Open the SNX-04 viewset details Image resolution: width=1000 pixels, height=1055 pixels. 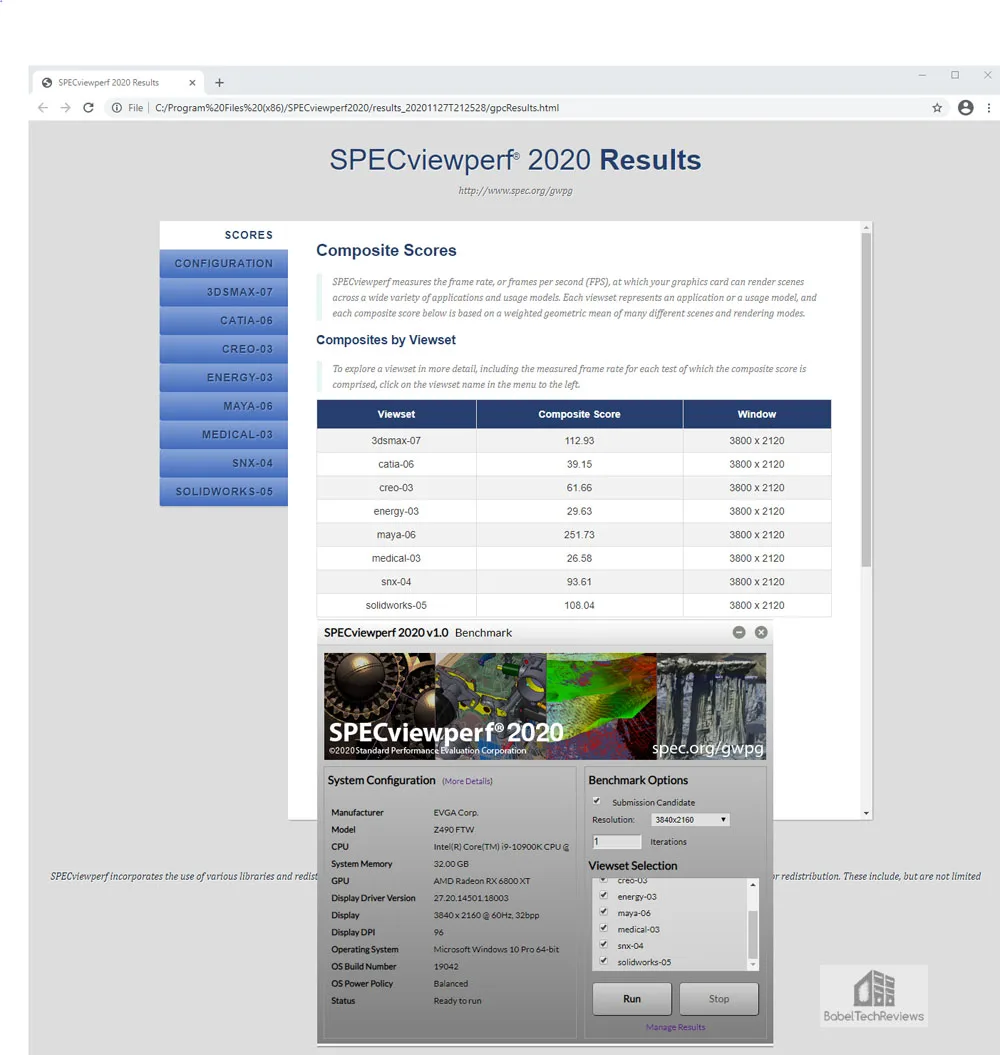click(223, 463)
